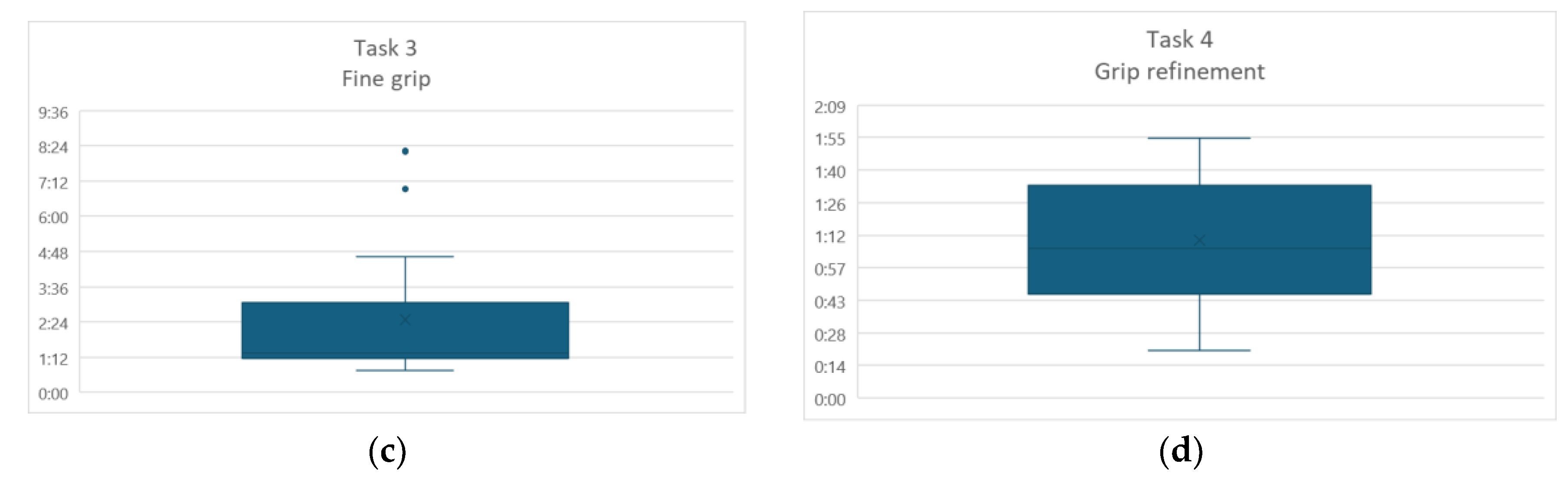Click the 4:48 axis label in Task 3
Viewport: 1568px width, 480px height.
coord(53,253)
